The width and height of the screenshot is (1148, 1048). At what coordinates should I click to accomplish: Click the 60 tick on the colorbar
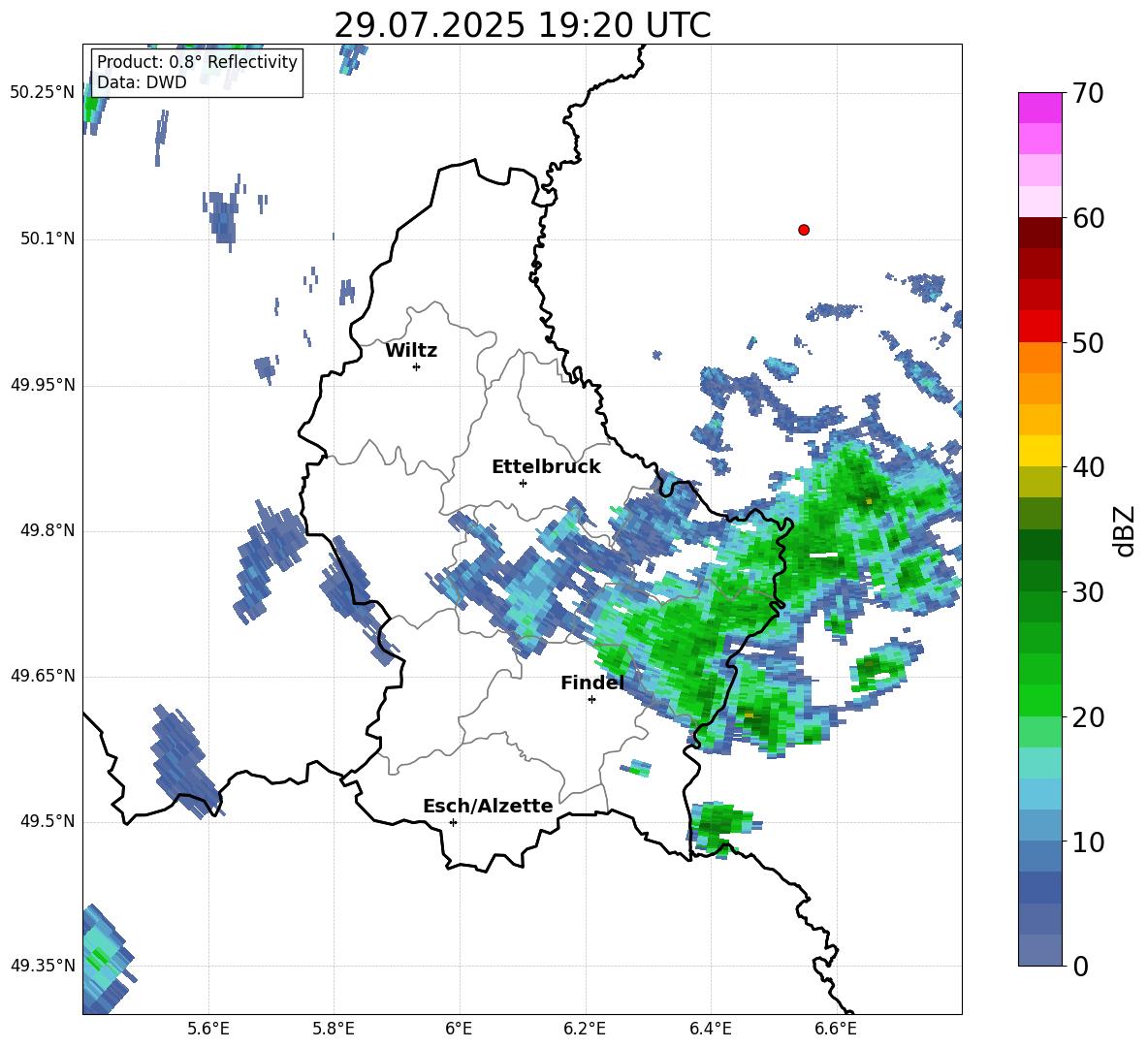tap(1089, 218)
